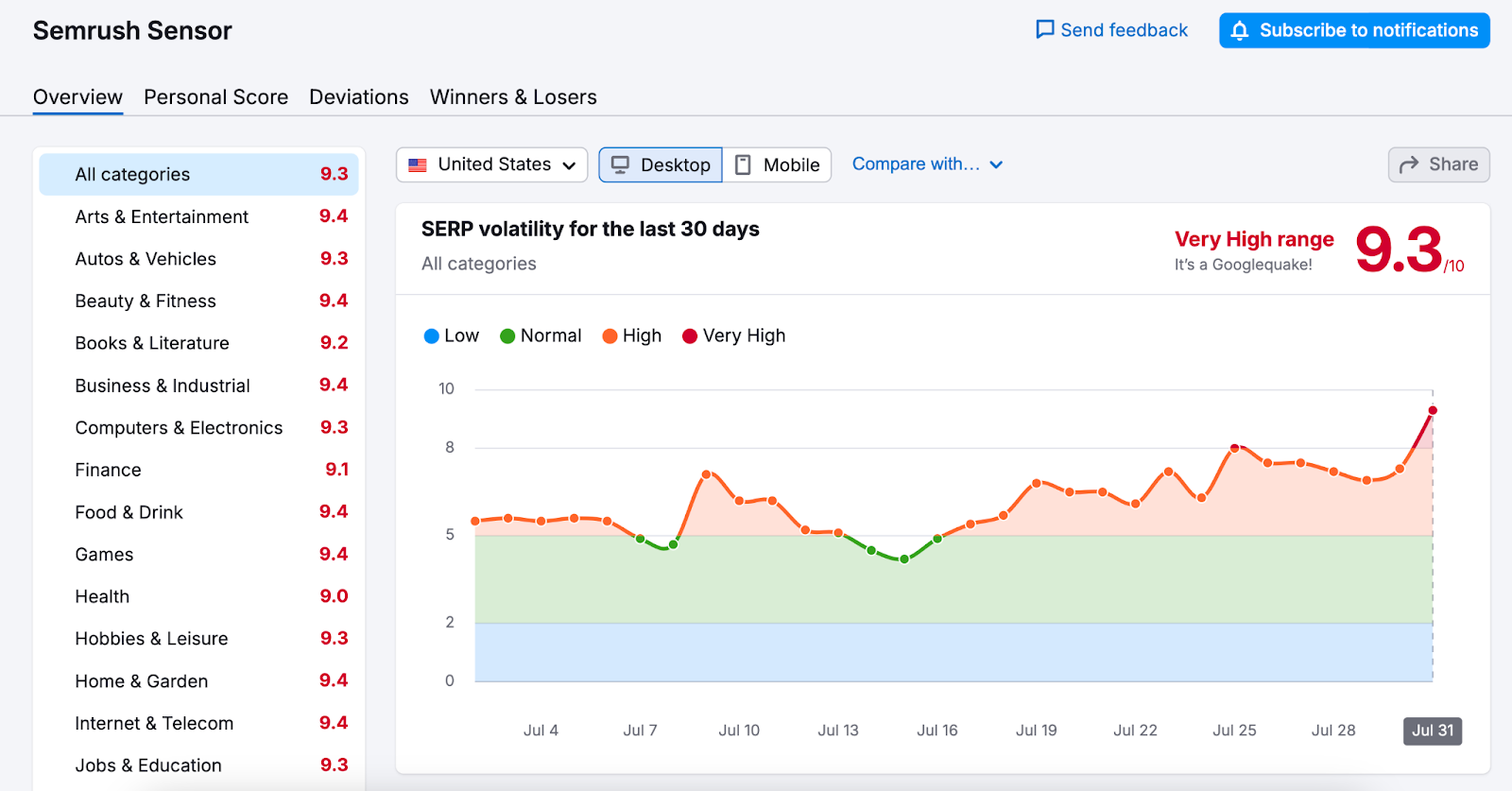Screen dimensions: 1512x791
Task: Choose the Internet & Telecom category
Action: pos(198,723)
